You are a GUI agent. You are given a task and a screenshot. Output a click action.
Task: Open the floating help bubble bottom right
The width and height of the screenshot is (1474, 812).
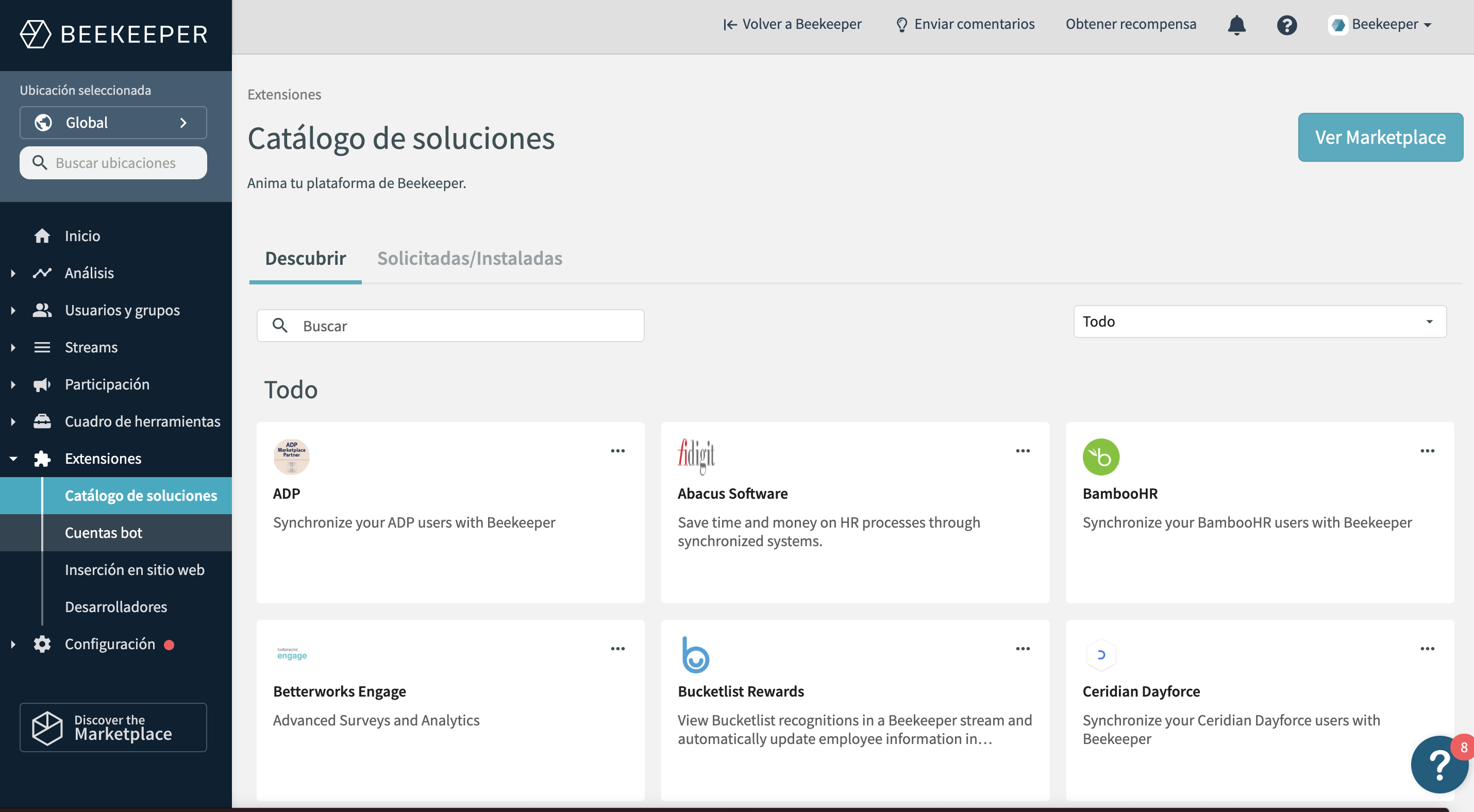(1439, 765)
